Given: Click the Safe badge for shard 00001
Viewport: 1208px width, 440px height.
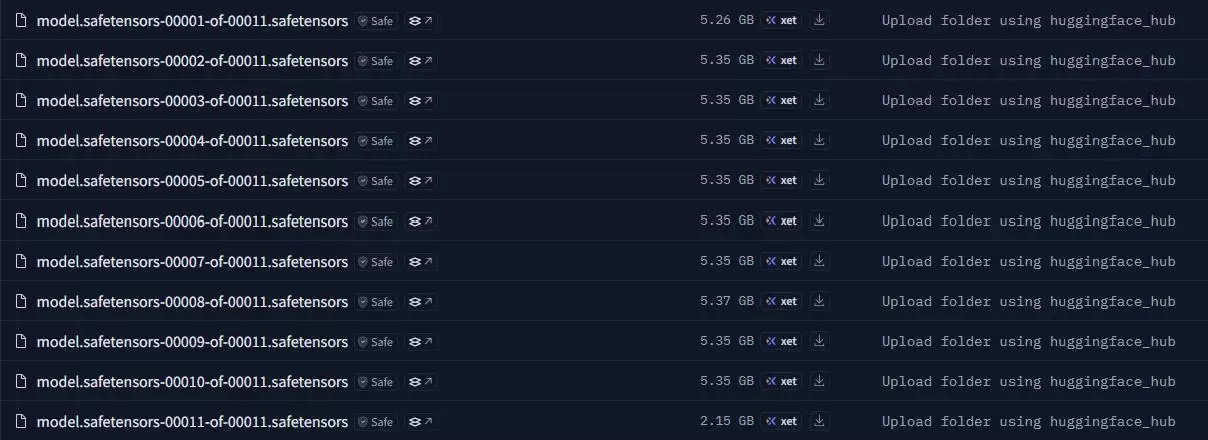Looking at the screenshot, I should tap(376, 21).
